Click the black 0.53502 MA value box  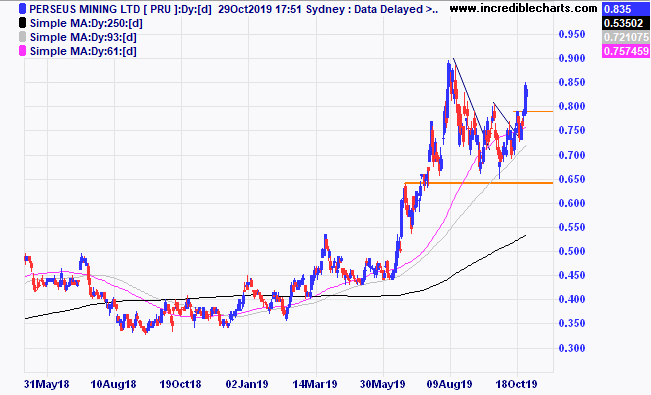[x=626, y=23]
